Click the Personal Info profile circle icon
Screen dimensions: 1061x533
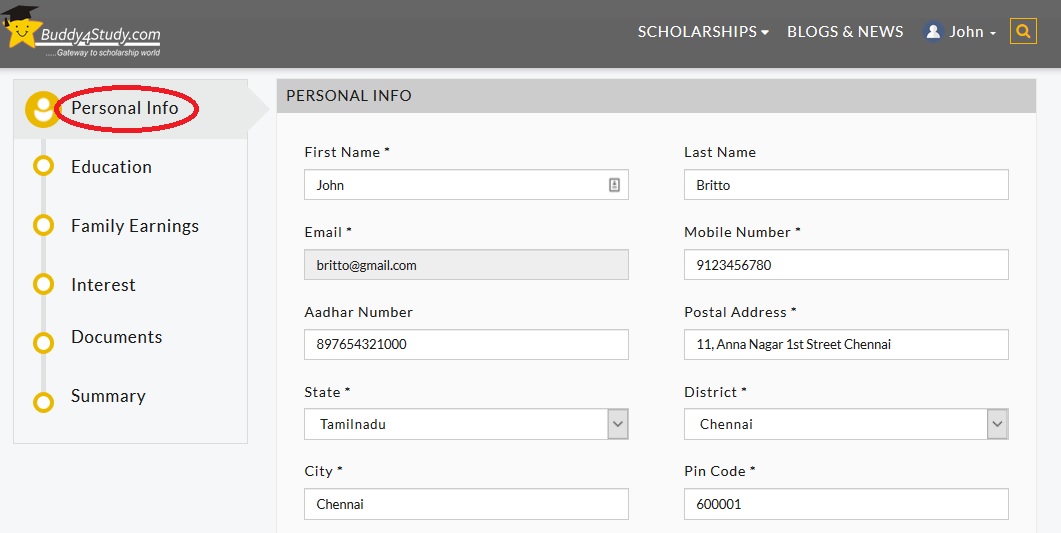pos(43,109)
